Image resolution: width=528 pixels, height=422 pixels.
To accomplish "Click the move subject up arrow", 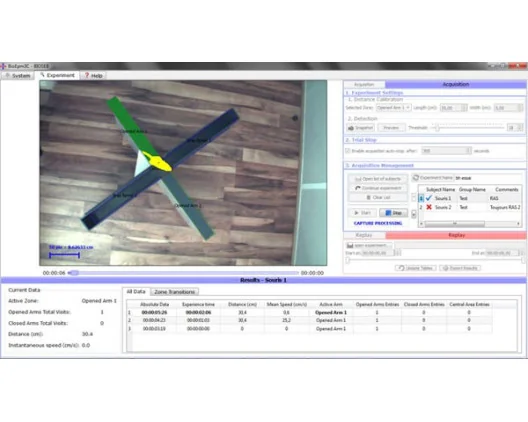I will [414, 197].
